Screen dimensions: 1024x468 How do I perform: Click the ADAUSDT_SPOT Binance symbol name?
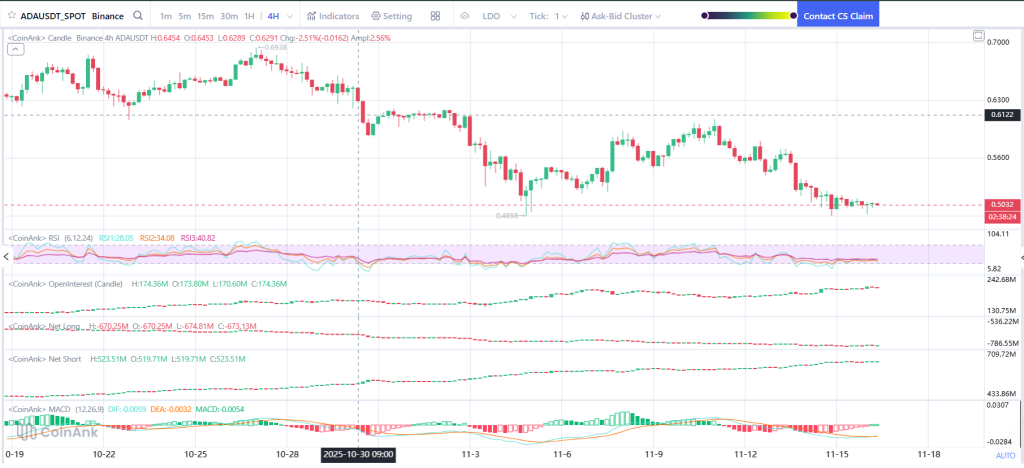68,17
